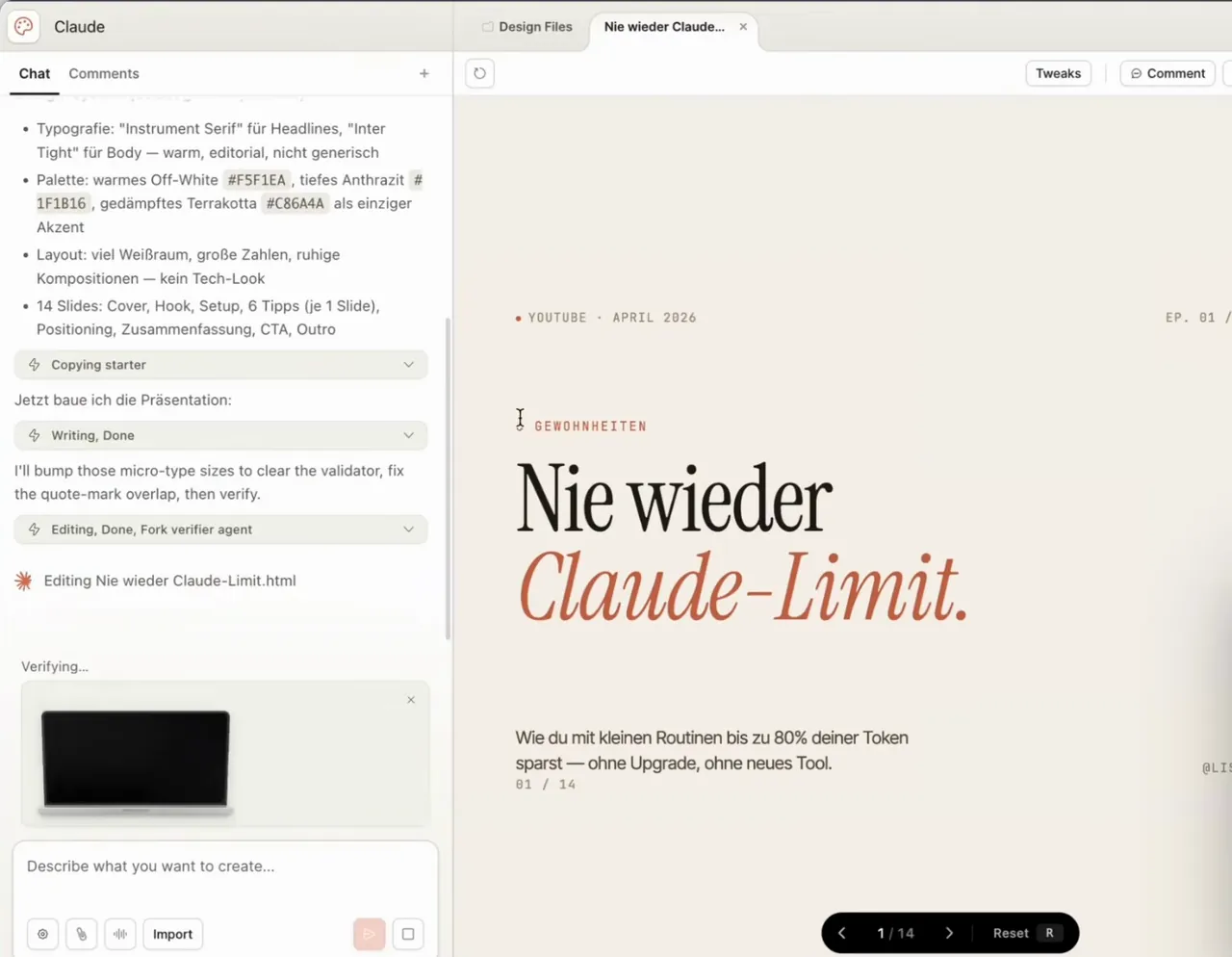The image size is (1232, 957).
Task: Click the 1 / 14 slide counter
Action: [x=896, y=933]
